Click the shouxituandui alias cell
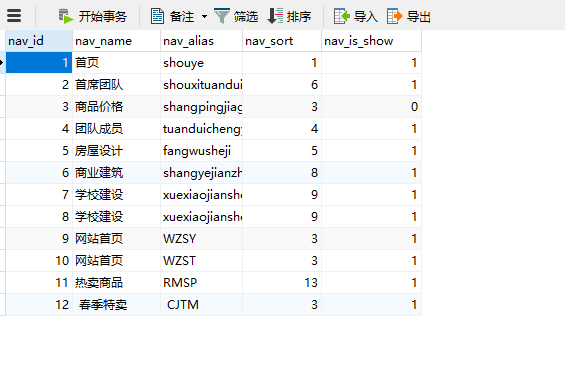This screenshot has width=565, height=388. [x=201, y=85]
